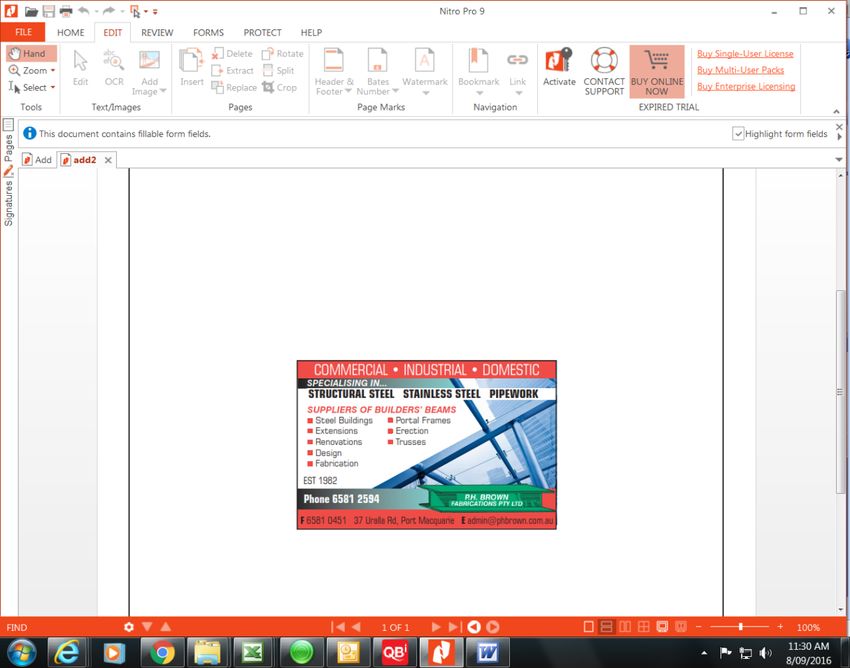Open Google Chrome from the taskbar

pyautogui.click(x=162, y=652)
